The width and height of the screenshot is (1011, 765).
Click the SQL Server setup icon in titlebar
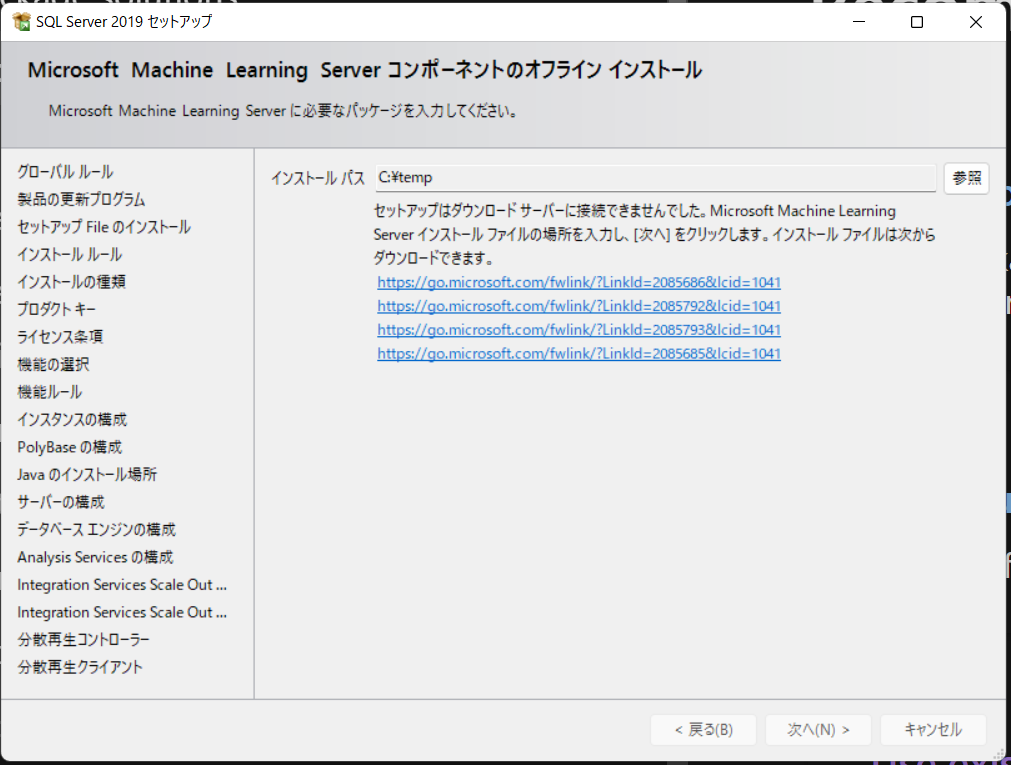click(18, 21)
